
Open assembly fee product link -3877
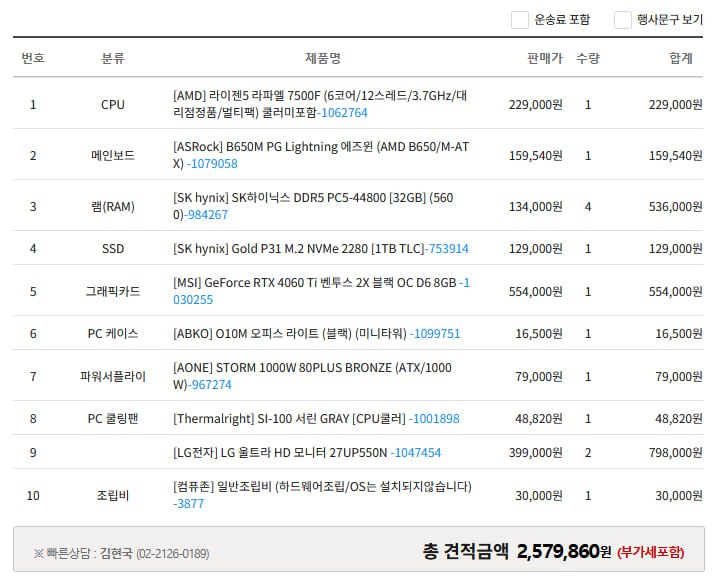tap(189, 504)
